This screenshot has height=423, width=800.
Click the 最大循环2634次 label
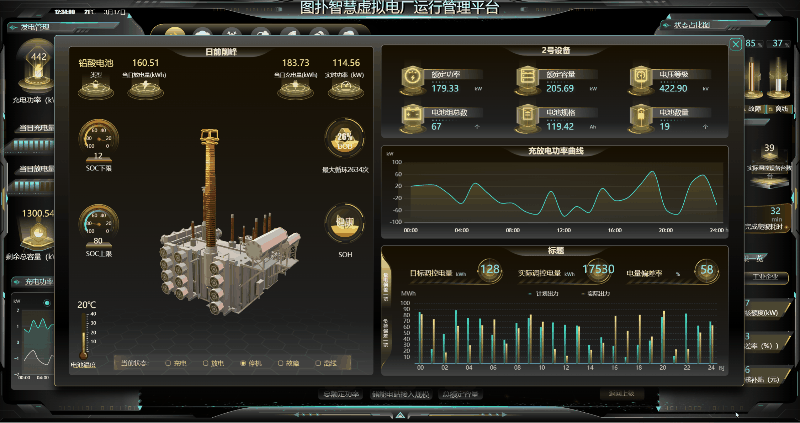345,170
